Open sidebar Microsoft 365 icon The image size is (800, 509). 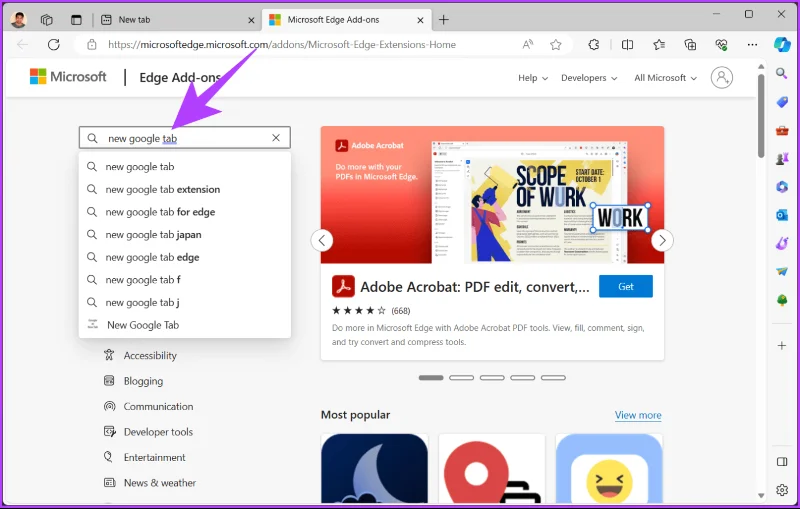pyautogui.click(x=782, y=187)
